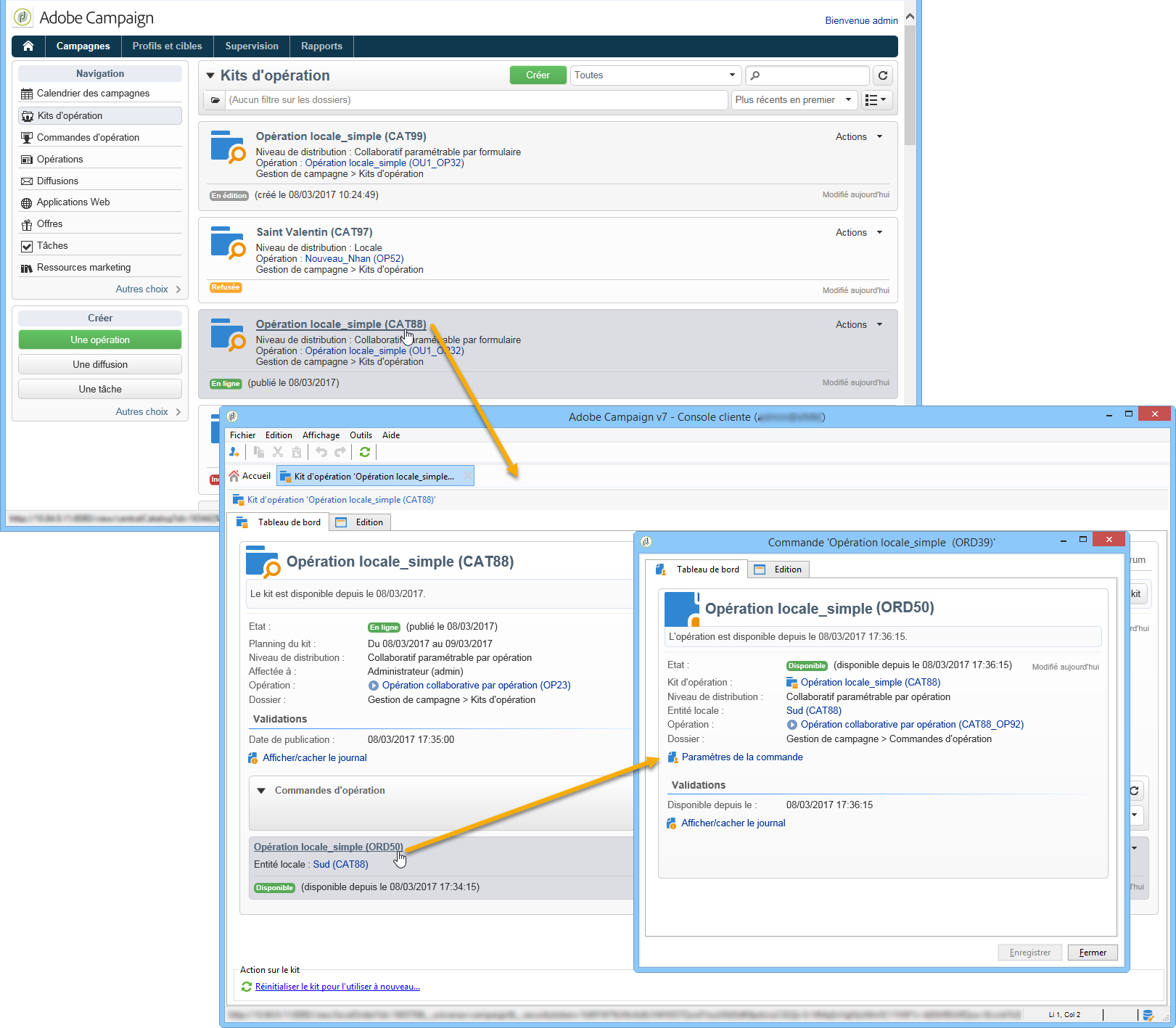Viewport: 1176px width, 1028px height.
Task: Click the CAT88 kit folder icon in list
Action: [x=228, y=334]
